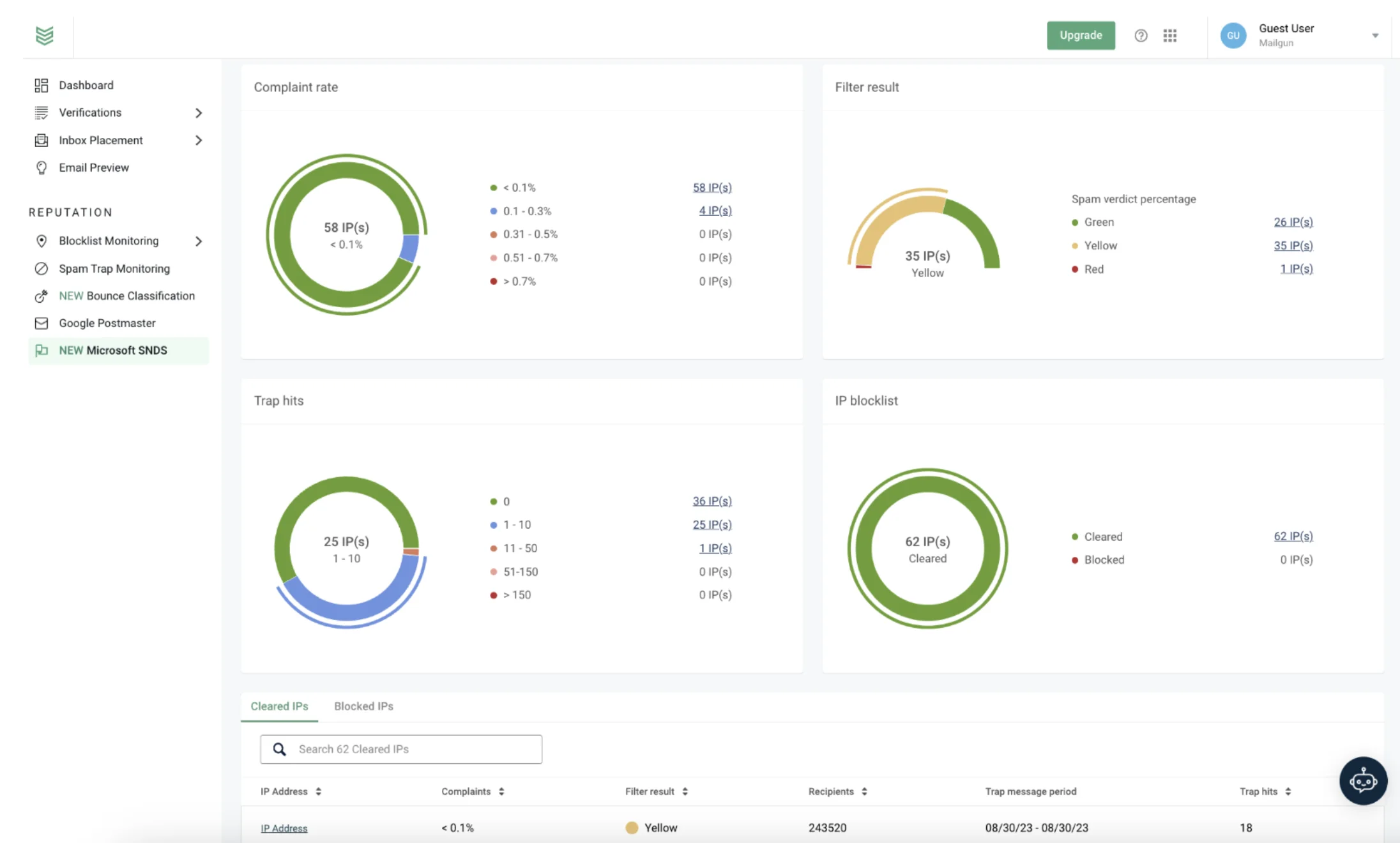Click the 243520 recipients cell
The image size is (1400, 843).
pos(827,828)
